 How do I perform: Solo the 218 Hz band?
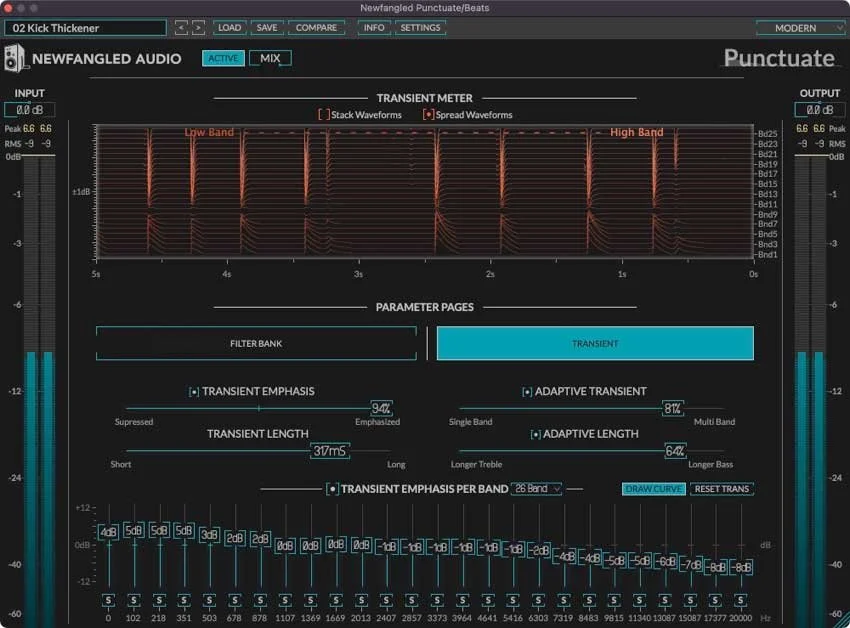coord(159,600)
